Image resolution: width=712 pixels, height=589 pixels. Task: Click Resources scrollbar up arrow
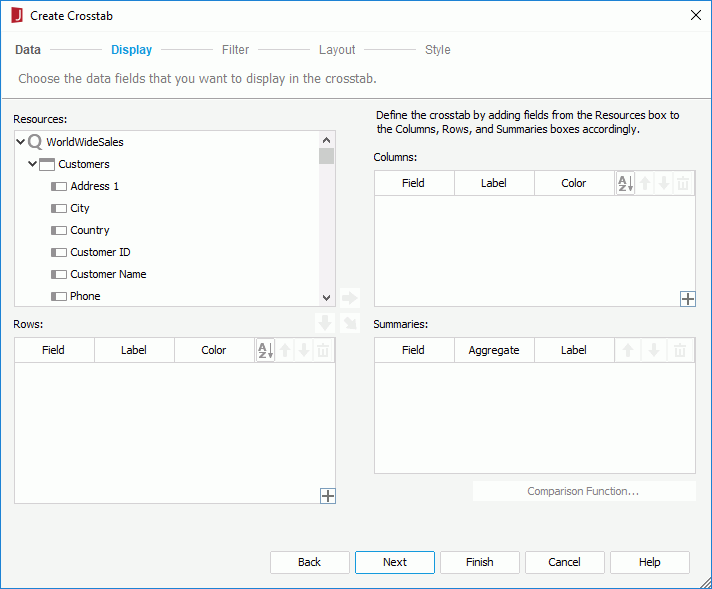point(326,140)
